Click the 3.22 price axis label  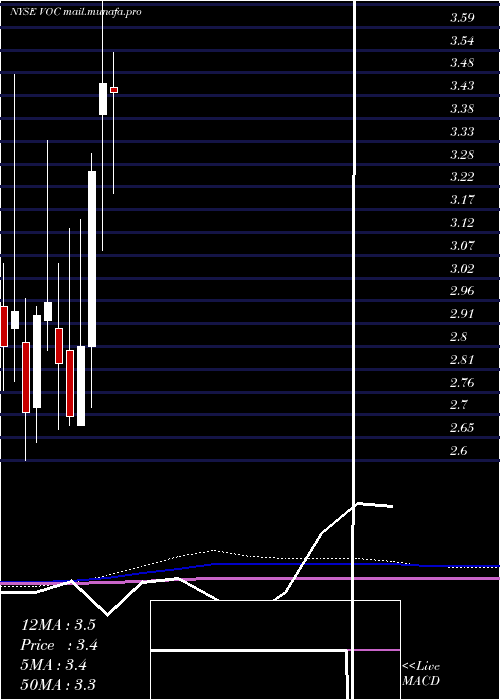point(462,177)
